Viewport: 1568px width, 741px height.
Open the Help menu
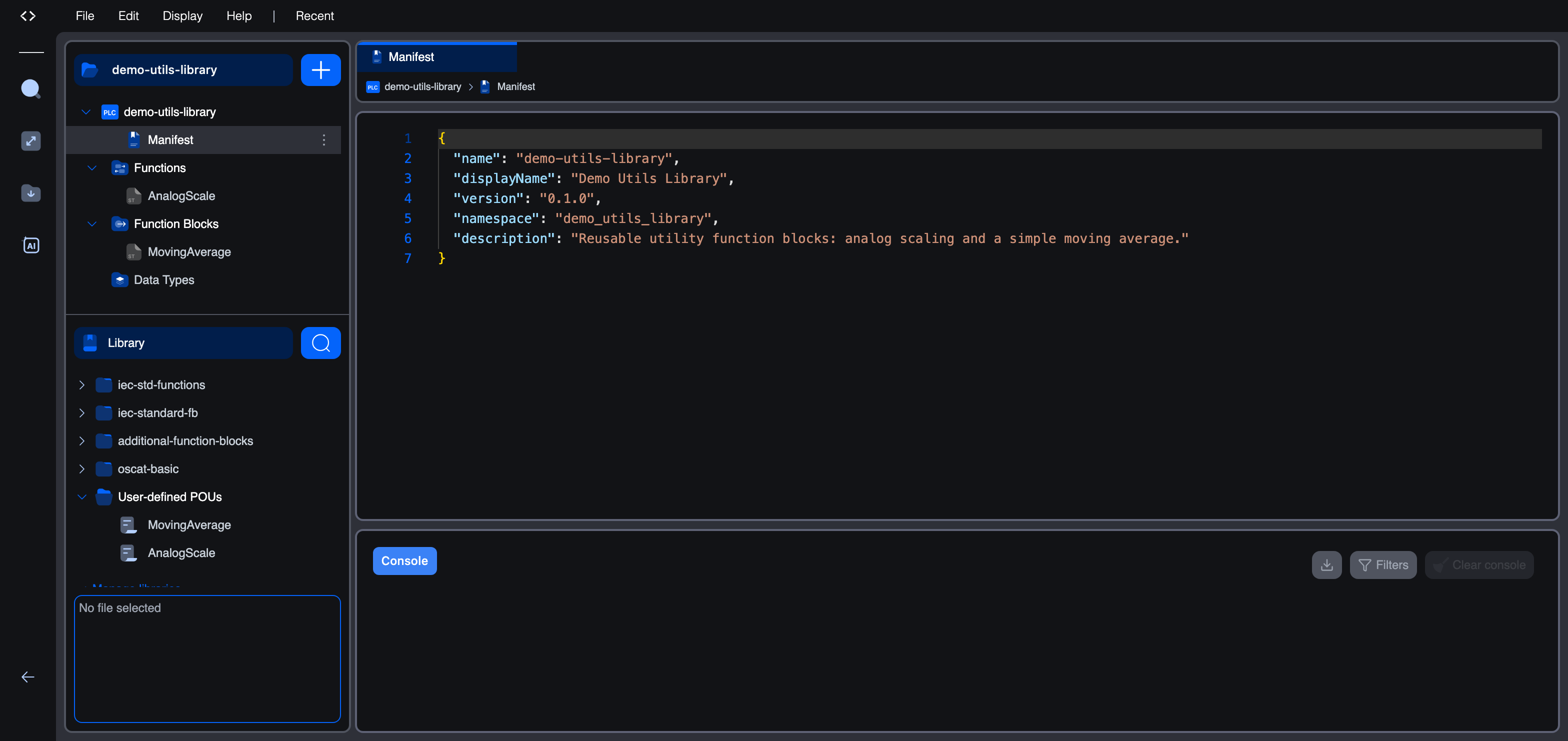[239, 16]
